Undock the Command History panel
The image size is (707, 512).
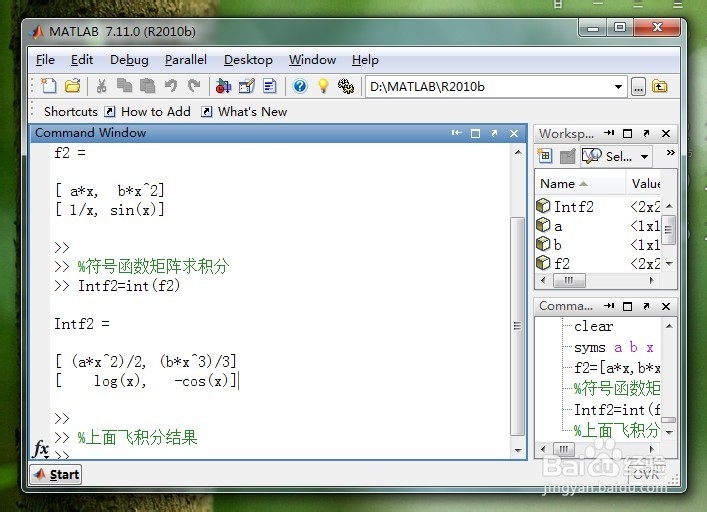tap(646, 306)
